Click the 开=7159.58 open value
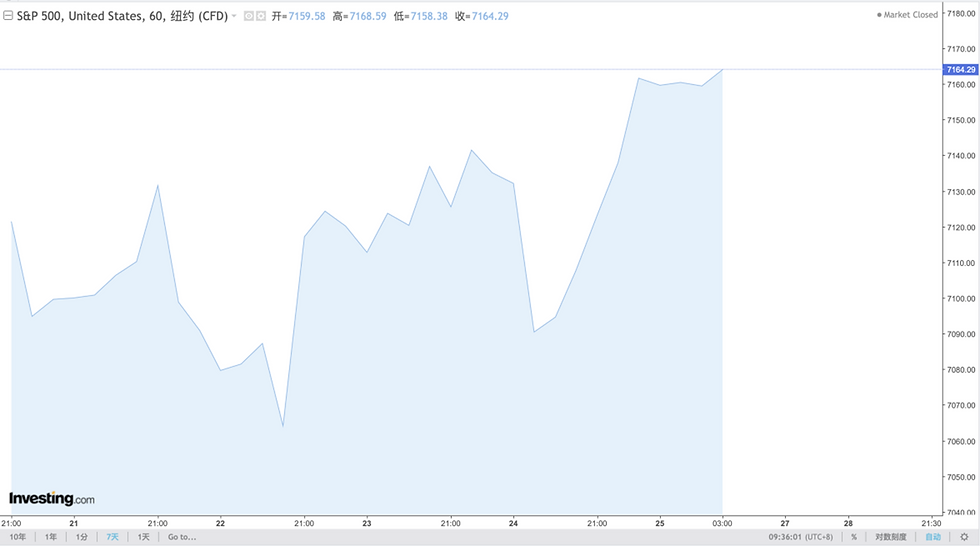The height and width of the screenshot is (546, 980). point(298,16)
